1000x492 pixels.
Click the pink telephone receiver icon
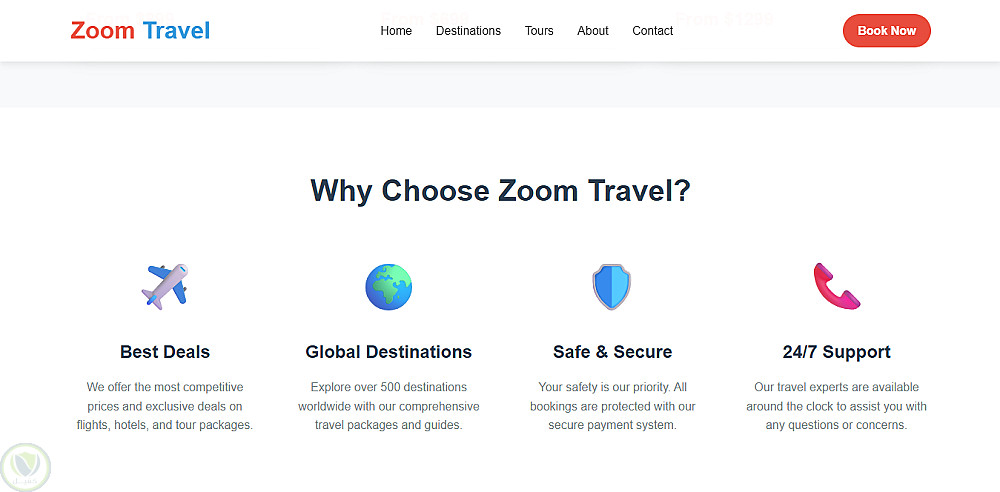836,287
